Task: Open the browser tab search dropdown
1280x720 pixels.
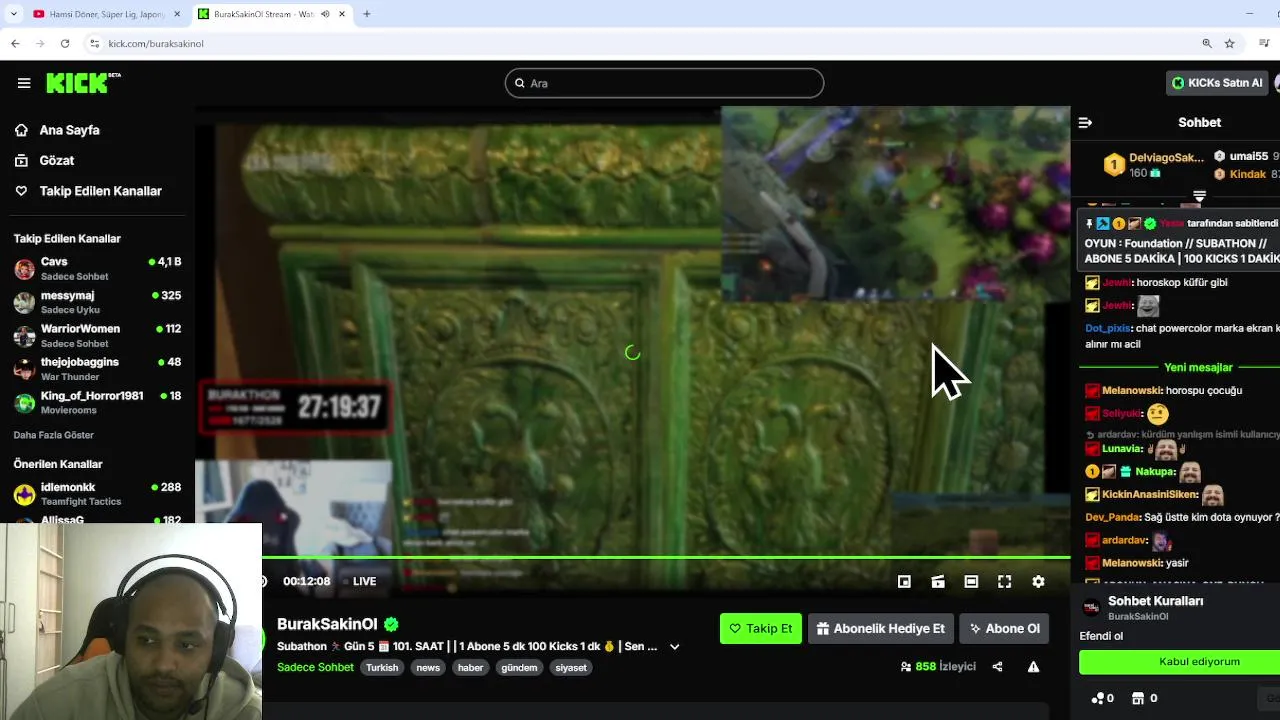Action: coord(13,14)
